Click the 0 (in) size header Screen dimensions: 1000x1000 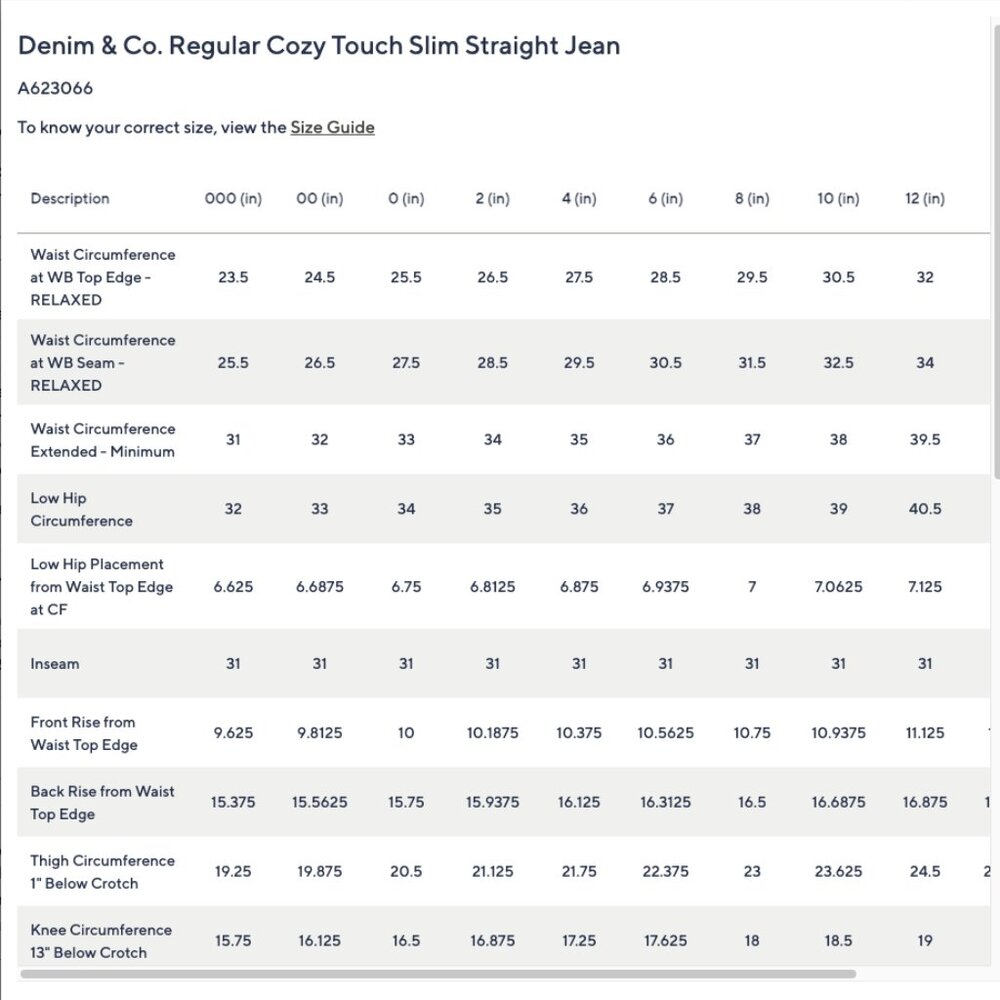406,198
